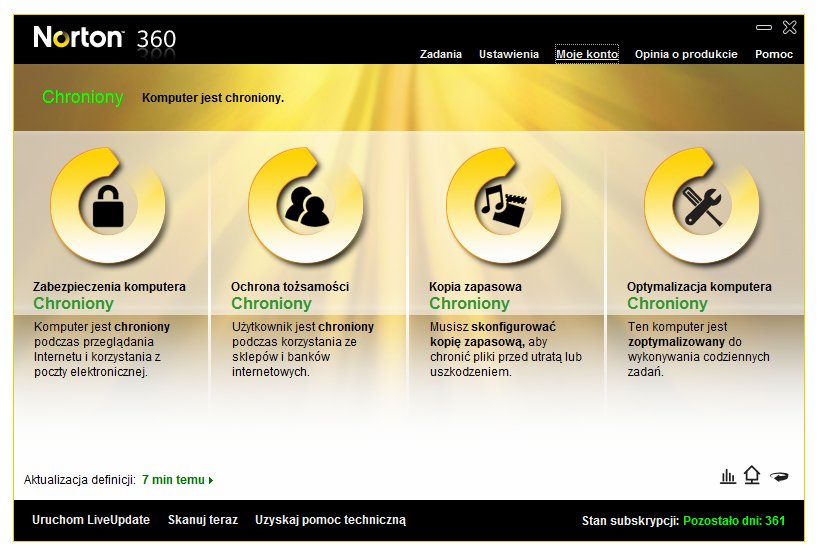Screen dimensions: 818x555
Task: Open the Ustawienia menu
Action: pyautogui.click(x=508, y=54)
